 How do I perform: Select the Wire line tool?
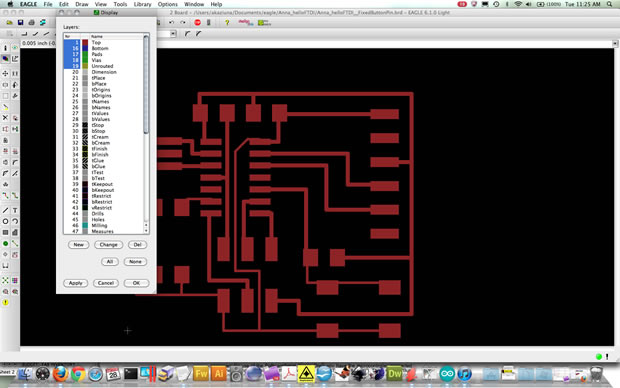(x=5, y=210)
